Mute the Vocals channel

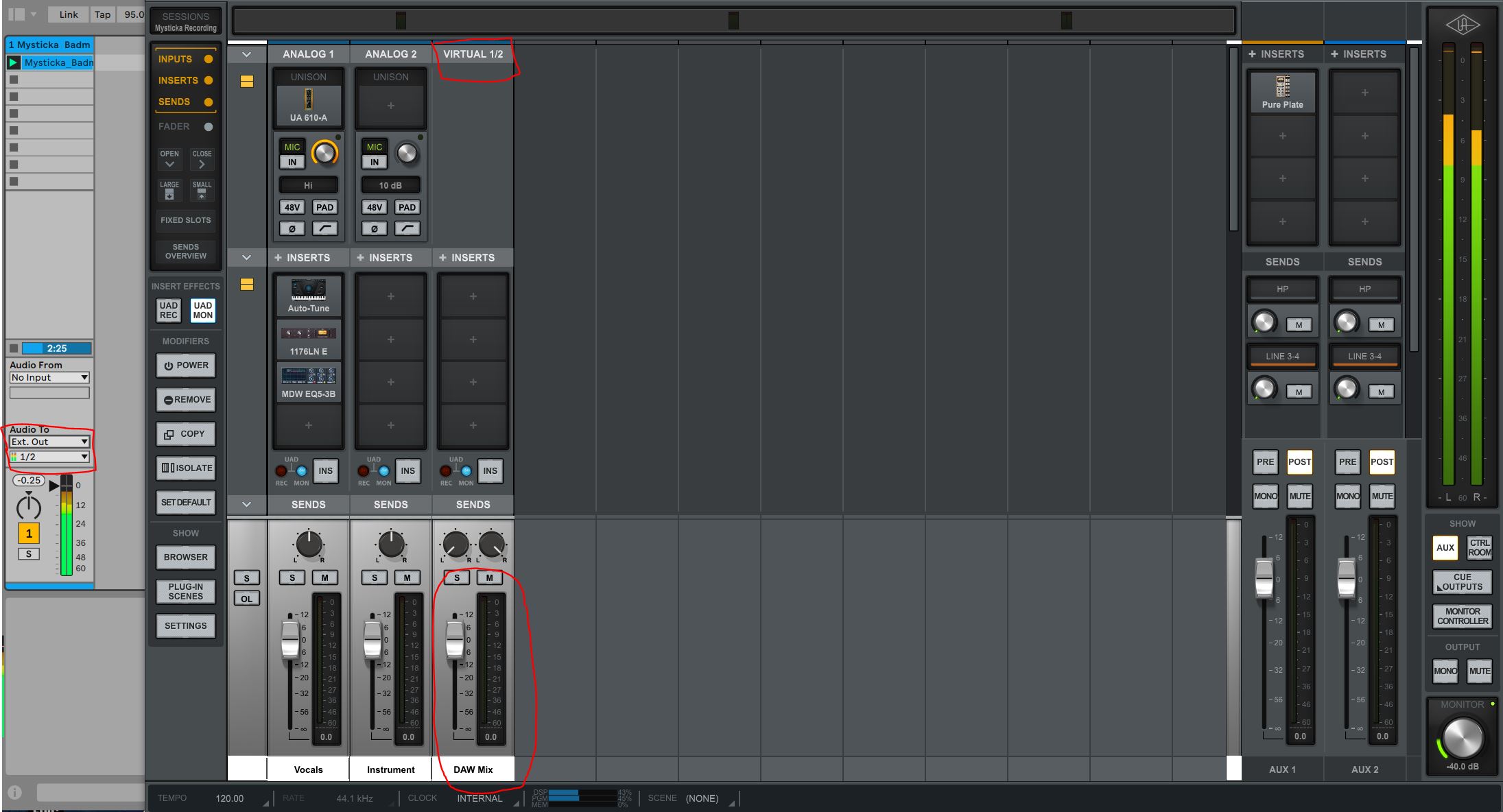click(324, 577)
